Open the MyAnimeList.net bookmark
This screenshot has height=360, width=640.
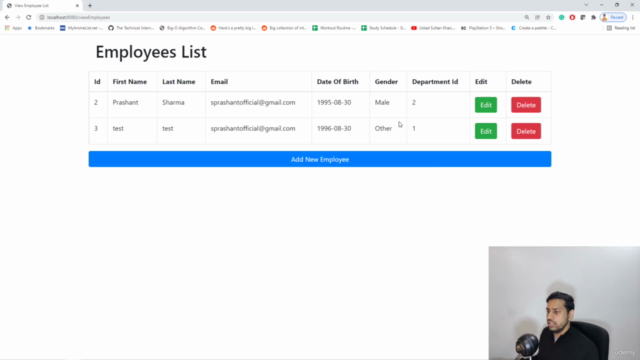tap(82, 28)
